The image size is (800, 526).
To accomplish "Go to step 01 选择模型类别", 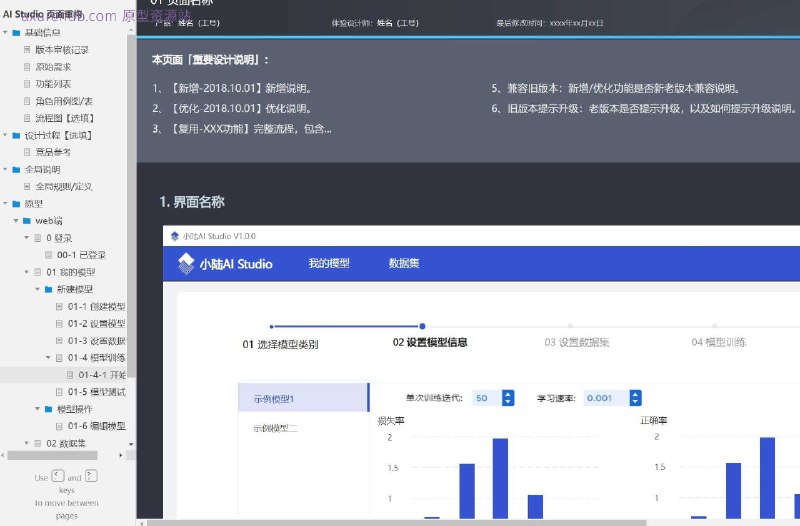I will [x=280, y=344].
